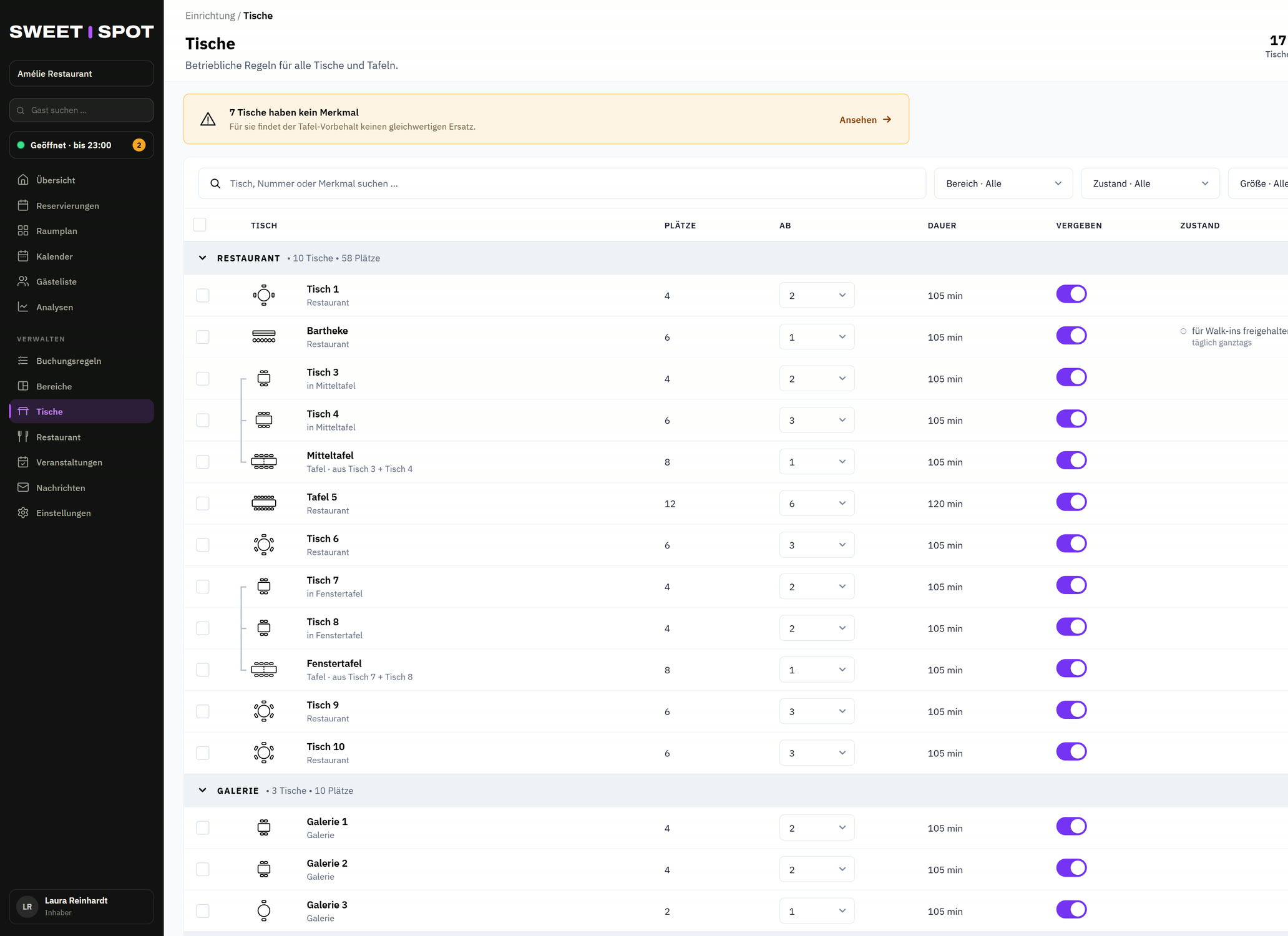The width and height of the screenshot is (1288, 936).
Task: Click the Tisch 9 name text
Action: (x=323, y=705)
